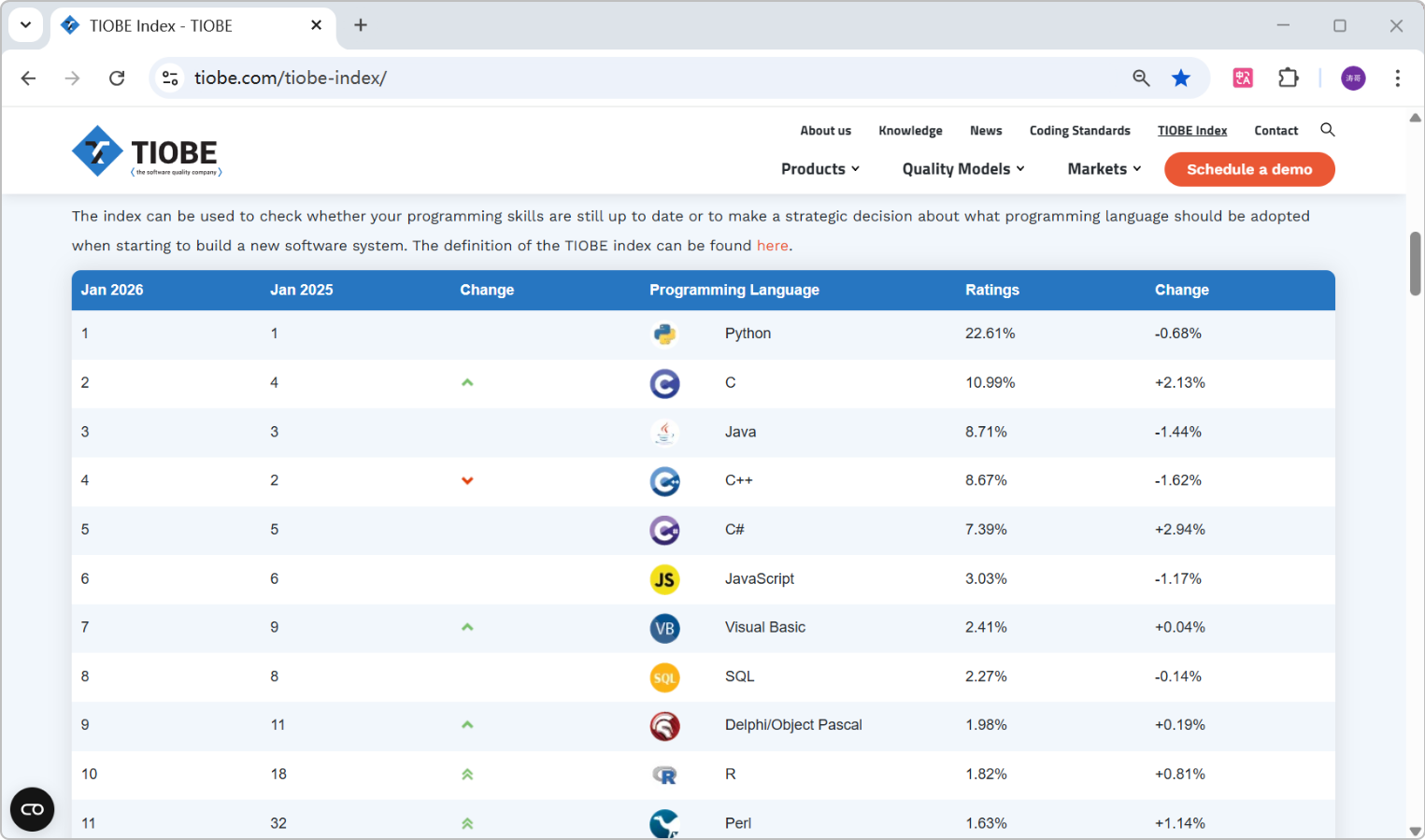Image resolution: width=1425 pixels, height=840 pixels.
Task: Click the Ratings column header
Action: (992, 290)
